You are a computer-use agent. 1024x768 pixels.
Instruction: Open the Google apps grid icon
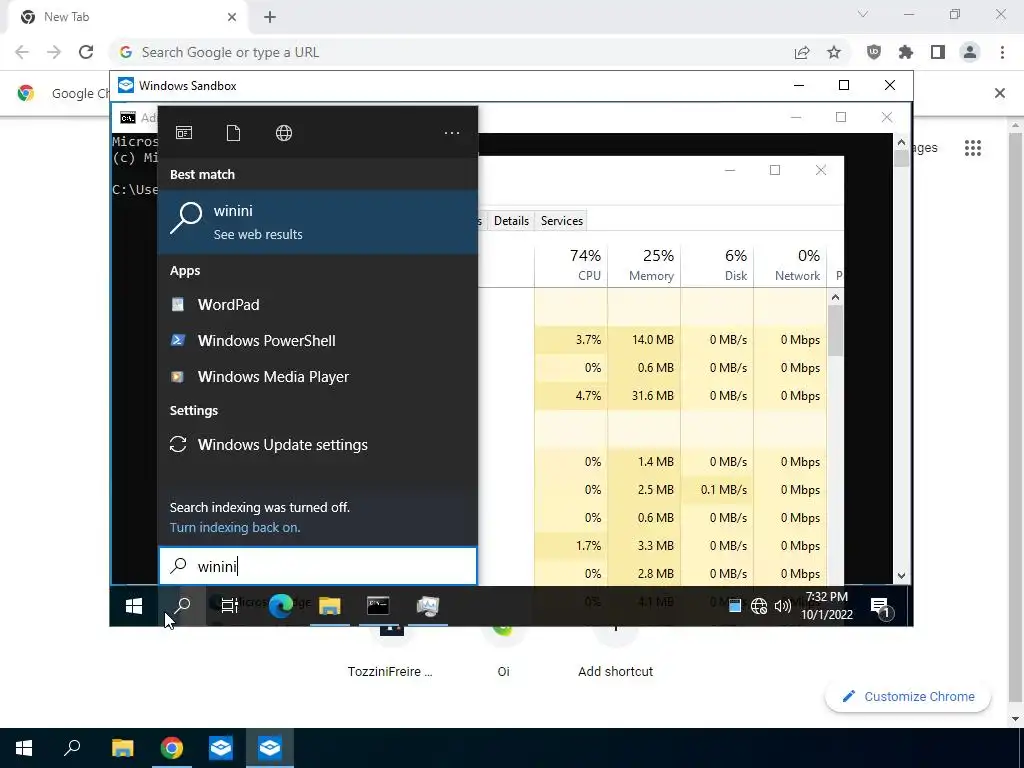point(973,148)
